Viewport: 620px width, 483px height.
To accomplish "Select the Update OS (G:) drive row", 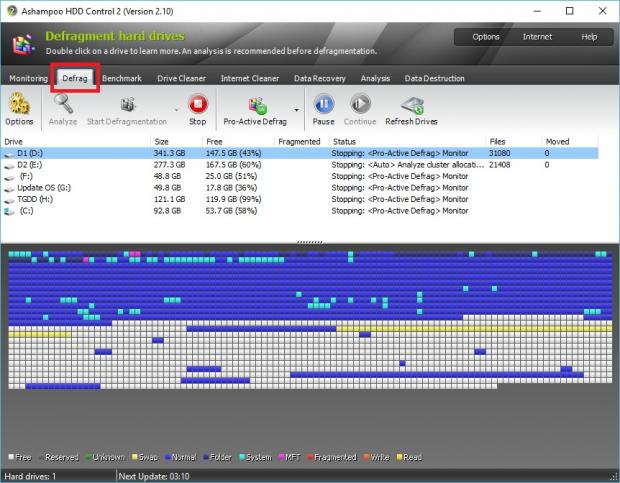I will coord(45,186).
